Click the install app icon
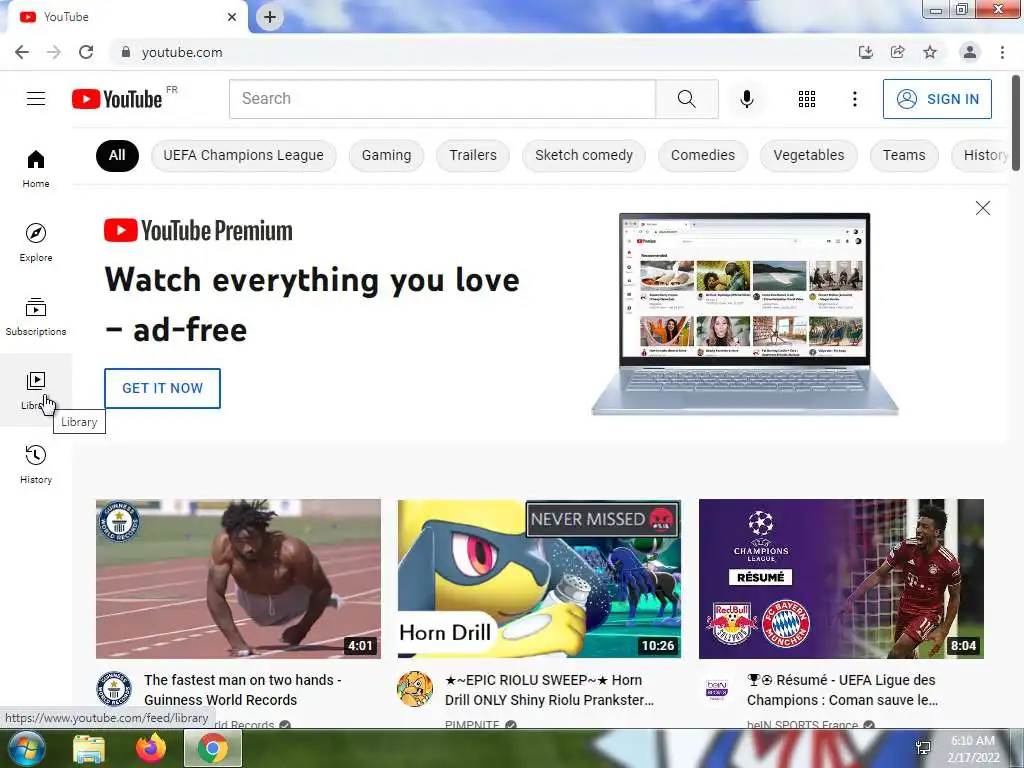This screenshot has width=1024, height=768. pyautogui.click(x=865, y=52)
